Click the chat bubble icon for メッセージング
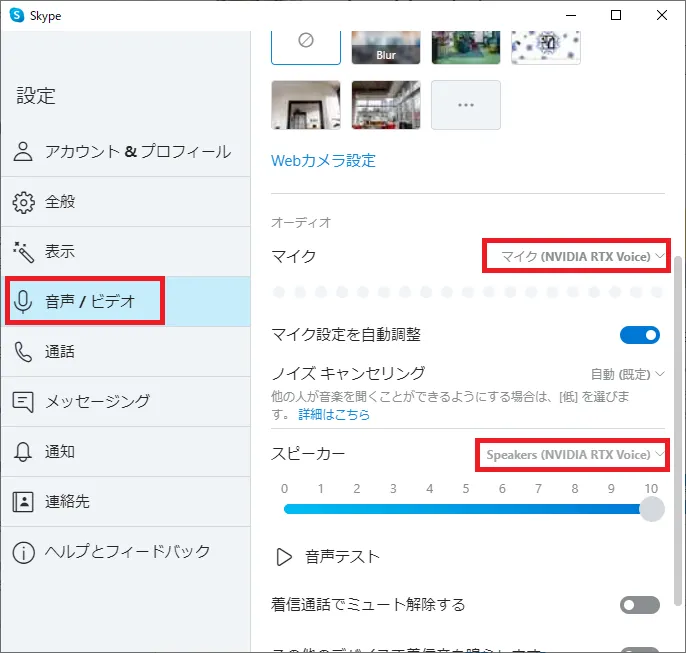686x653 pixels. point(23,402)
